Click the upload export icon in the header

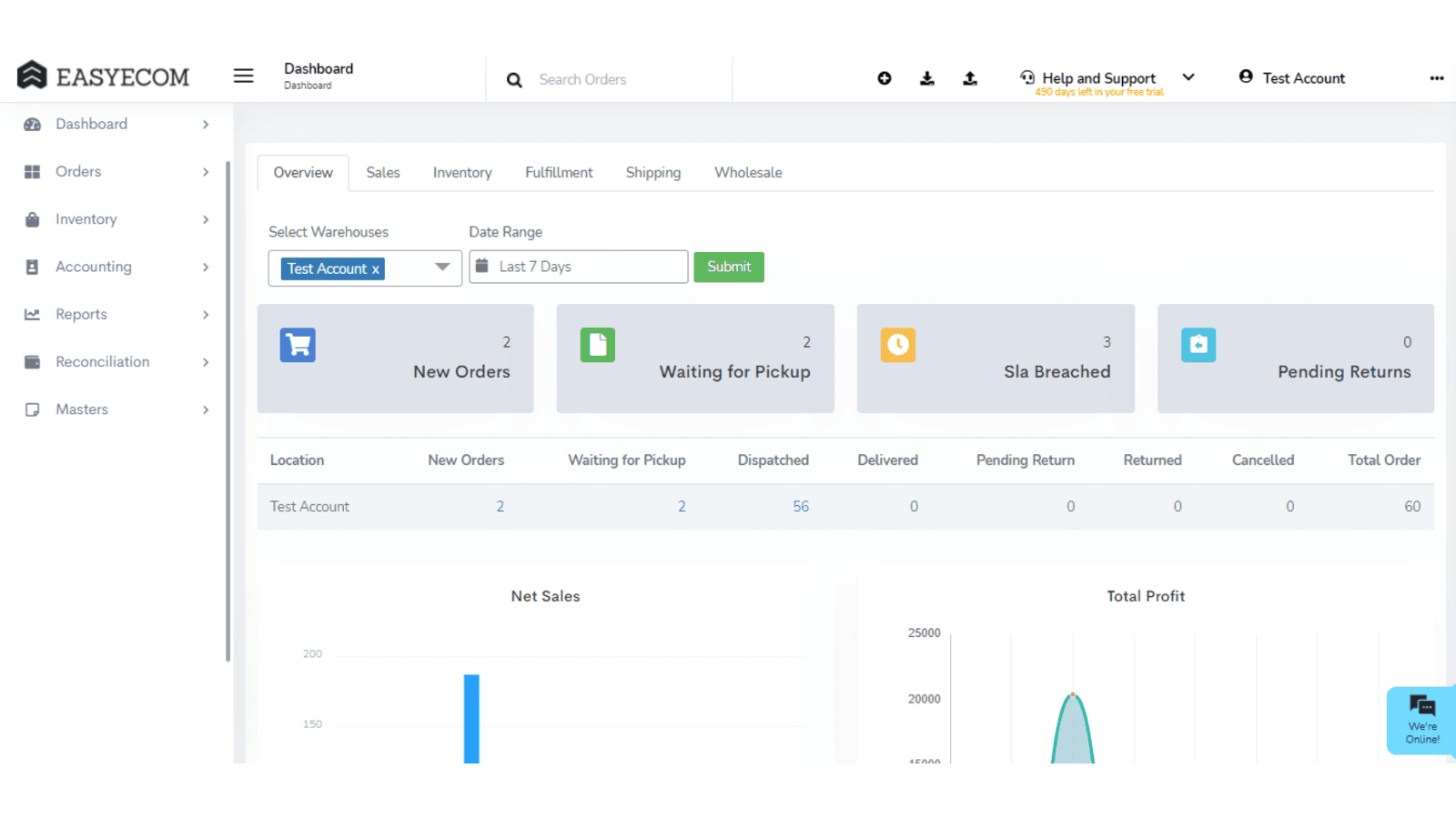(969, 78)
